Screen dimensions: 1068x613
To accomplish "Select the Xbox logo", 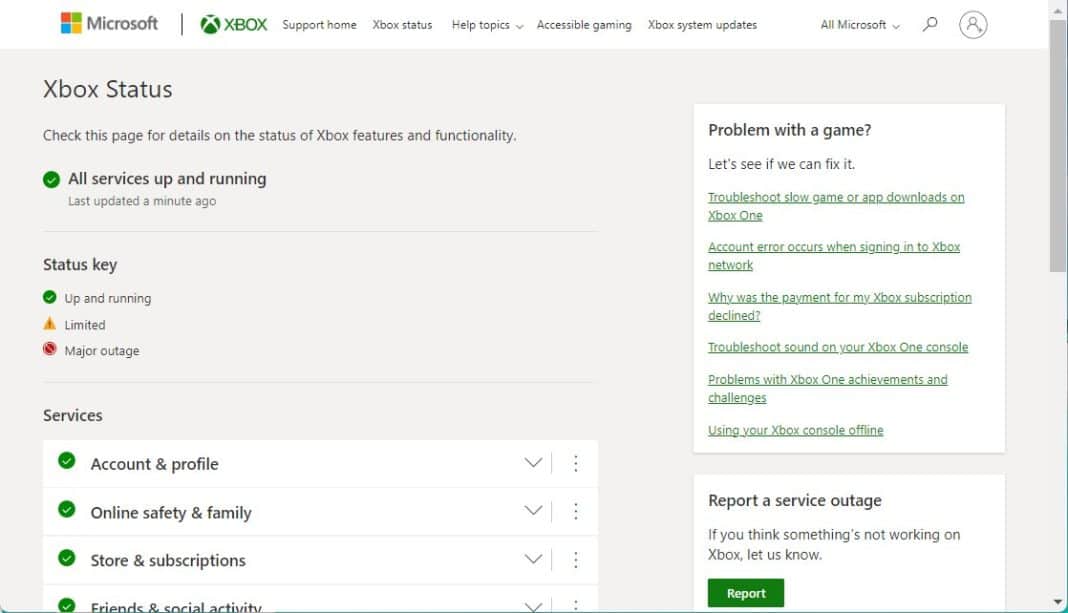I will (x=233, y=22).
